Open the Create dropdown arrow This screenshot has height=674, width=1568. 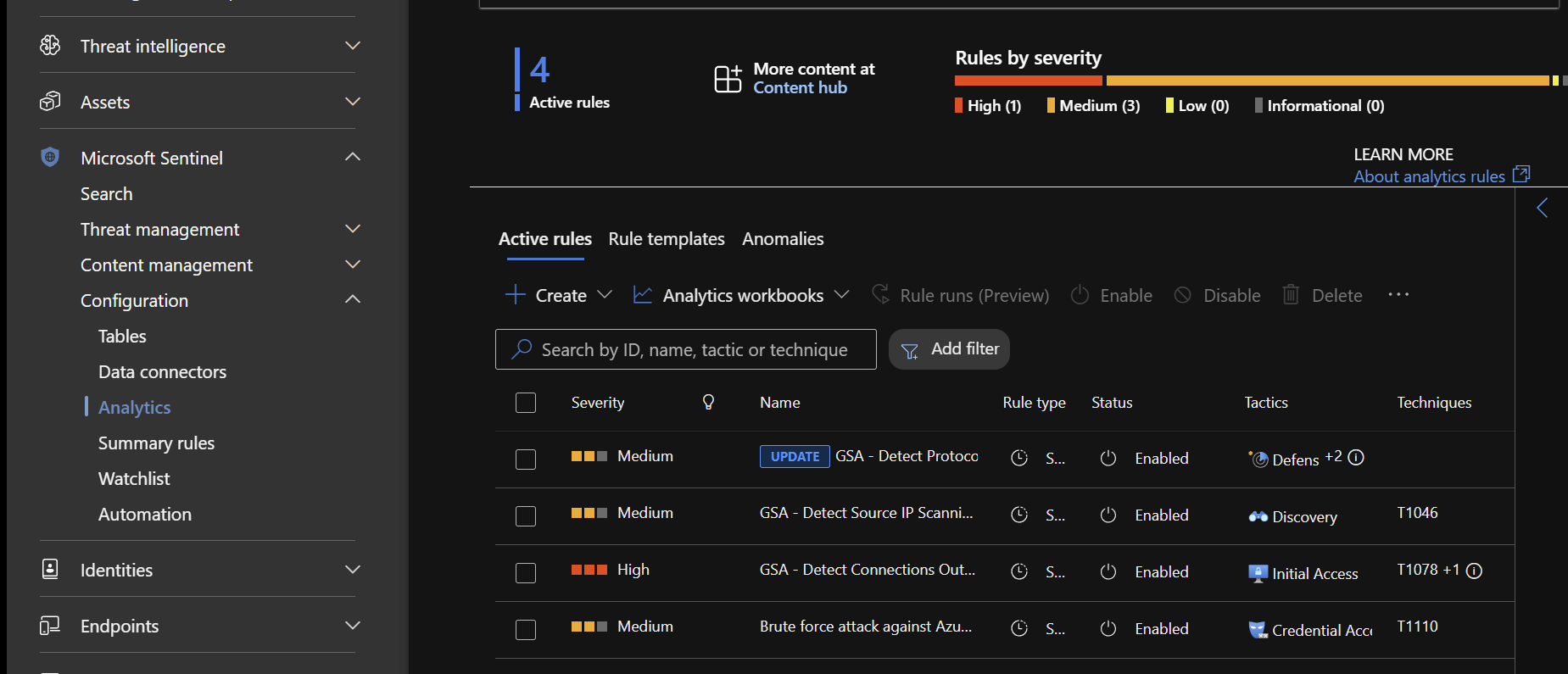click(x=604, y=294)
